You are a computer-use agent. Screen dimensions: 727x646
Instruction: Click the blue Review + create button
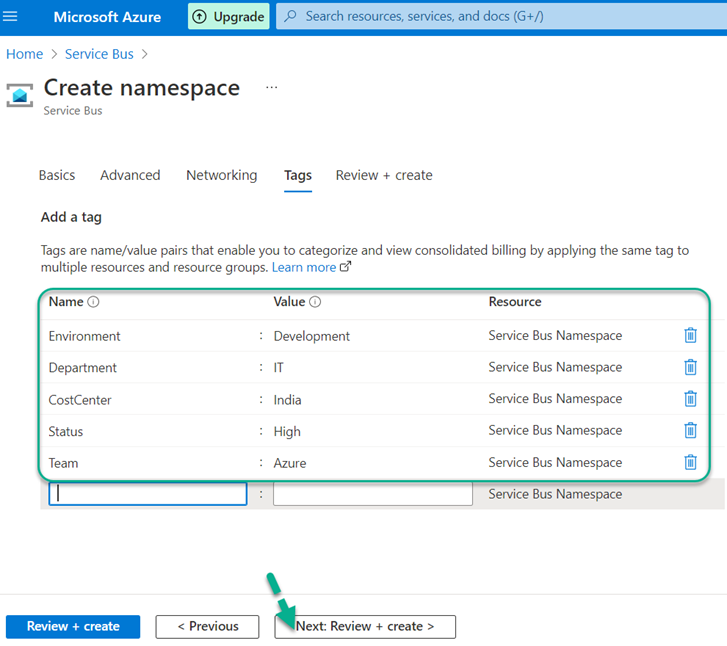(x=73, y=627)
